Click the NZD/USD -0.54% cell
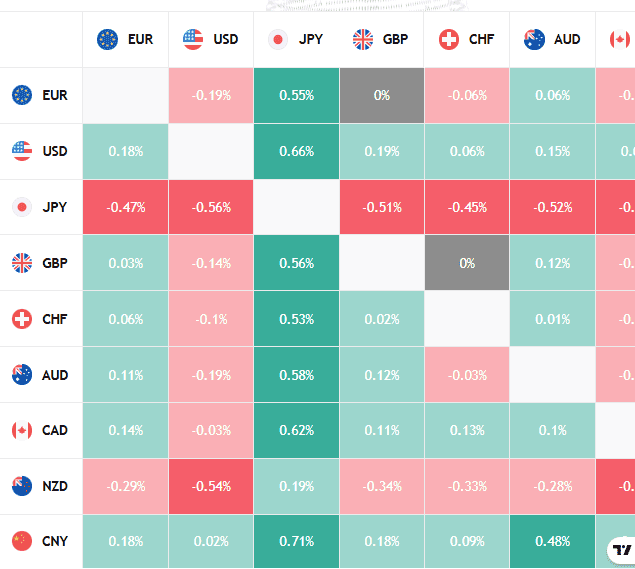The height and width of the screenshot is (569, 635). pyautogui.click(x=211, y=486)
